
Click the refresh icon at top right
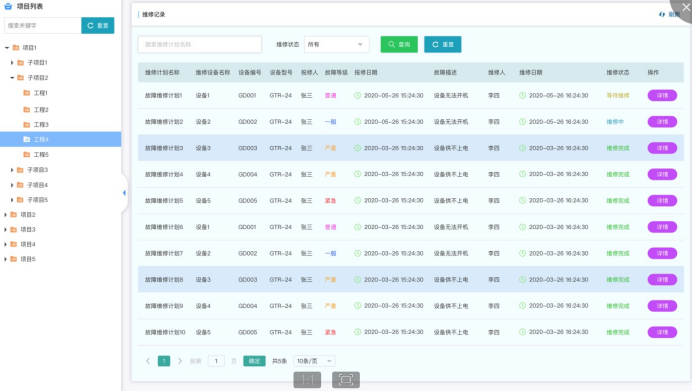[x=662, y=15]
